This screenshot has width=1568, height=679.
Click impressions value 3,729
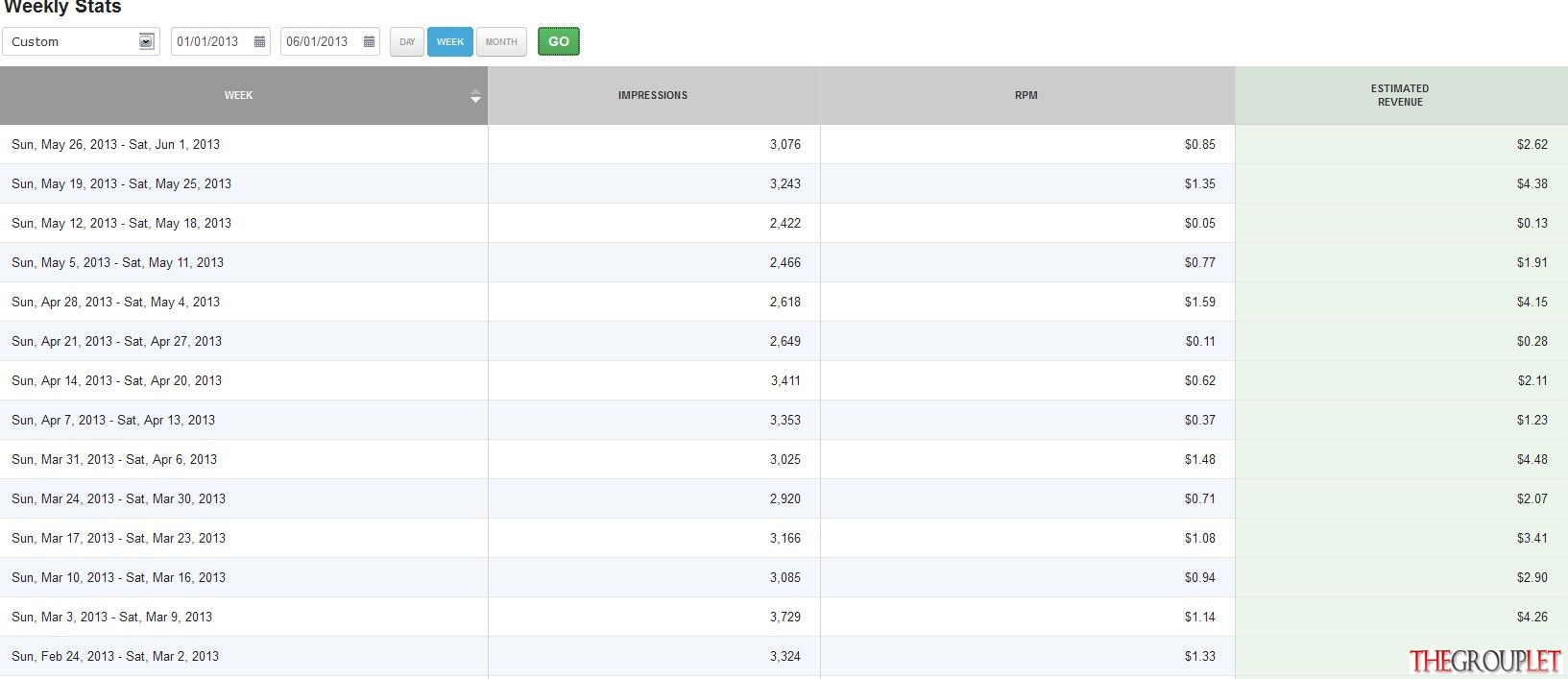785,617
